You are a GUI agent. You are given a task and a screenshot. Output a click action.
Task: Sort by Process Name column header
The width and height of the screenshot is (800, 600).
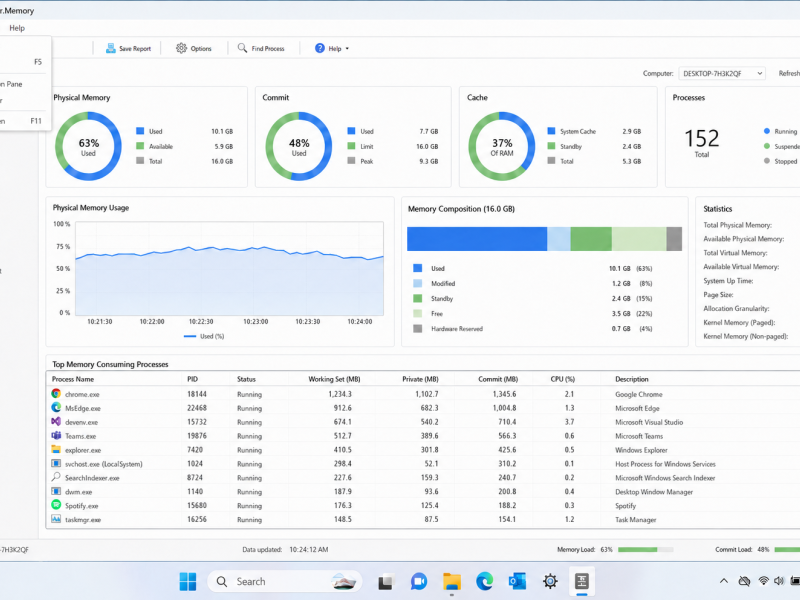[x=73, y=379]
